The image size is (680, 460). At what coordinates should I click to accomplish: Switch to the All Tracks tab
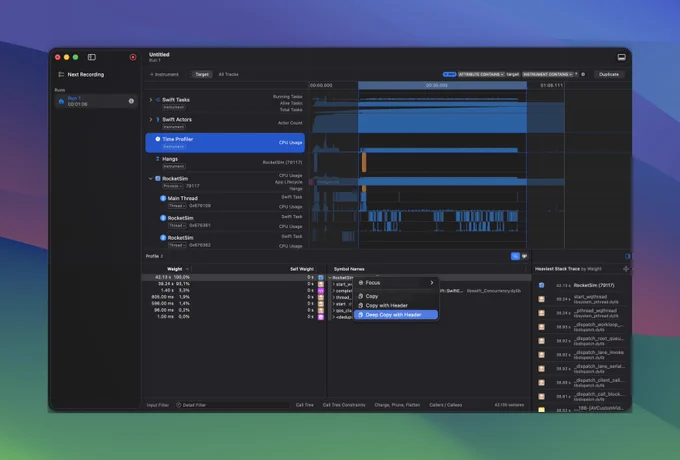(228, 75)
